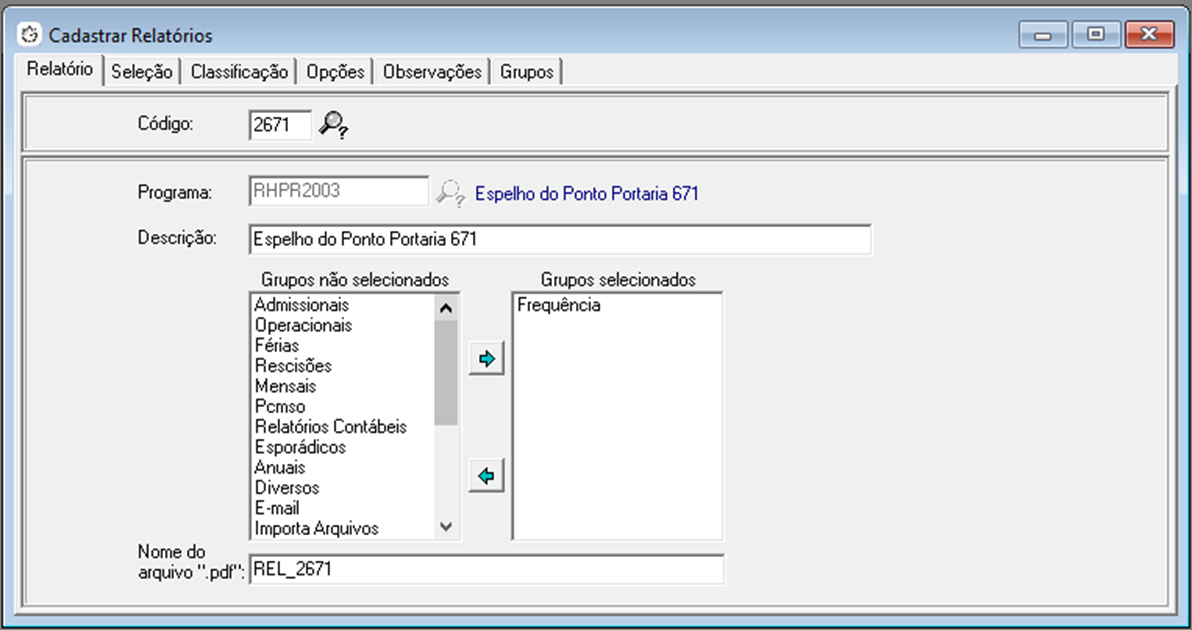The height and width of the screenshot is (630, 1192).
Task: Select Admissionais in unselected groups list
Action: click(301, 305)
